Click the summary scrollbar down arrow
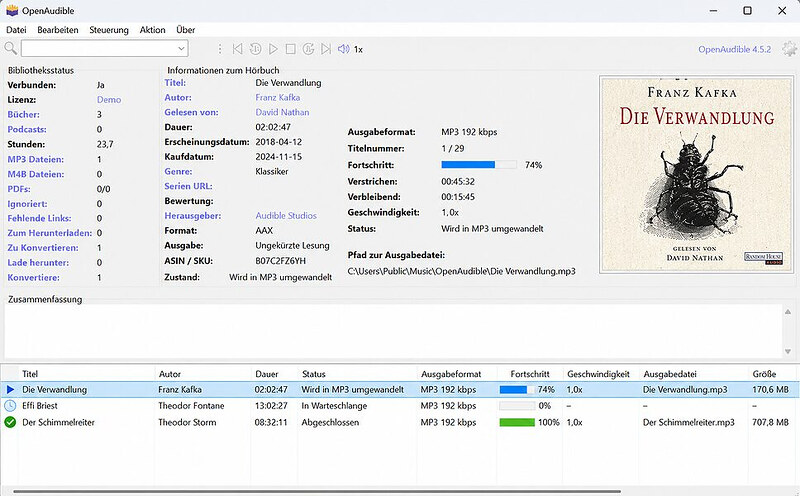The height and width of the screenshot is (496, 800). click(x=788, y=351)
